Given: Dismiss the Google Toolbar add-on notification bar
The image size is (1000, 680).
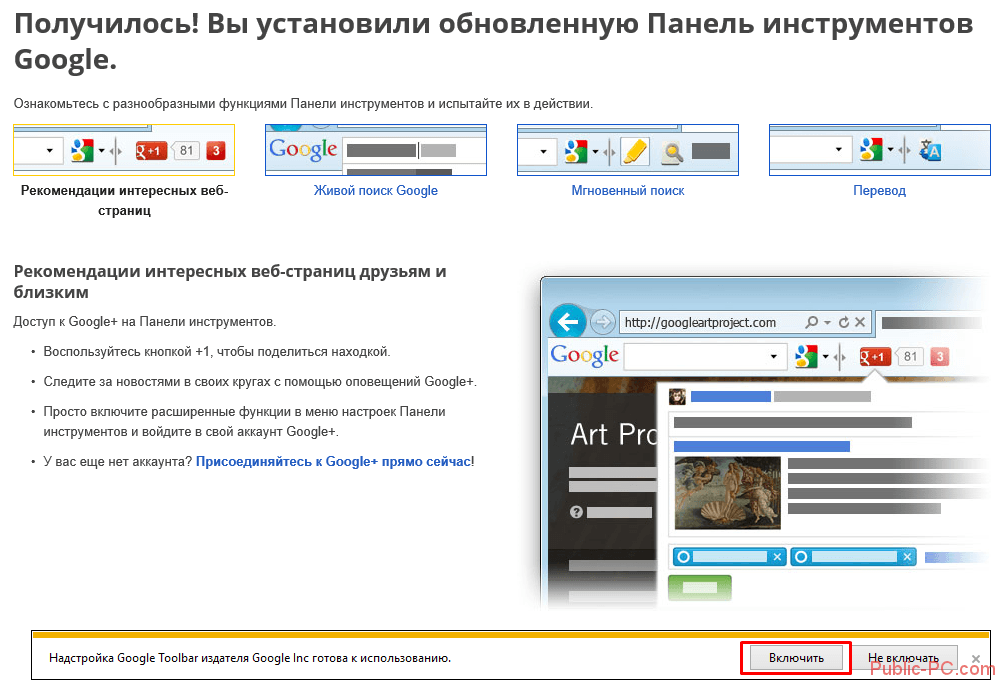Looking at the screenshot, I should [x=976, y=658].
